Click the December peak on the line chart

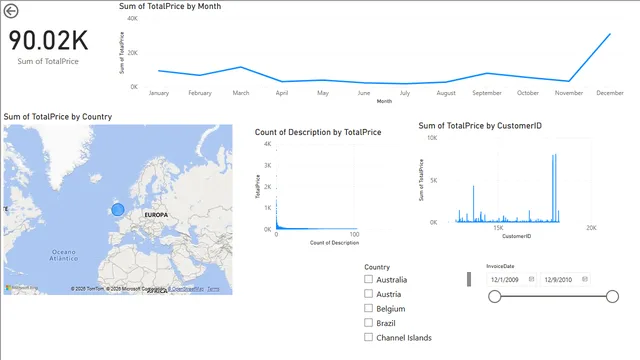coord(610,34)
